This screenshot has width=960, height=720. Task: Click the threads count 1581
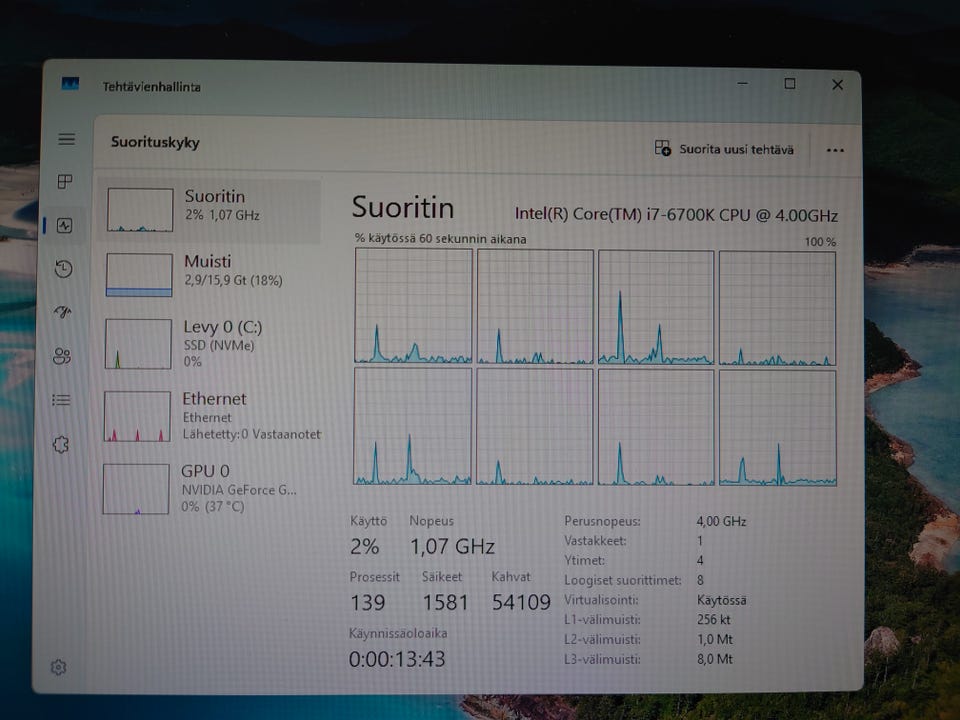pos(445,602)
